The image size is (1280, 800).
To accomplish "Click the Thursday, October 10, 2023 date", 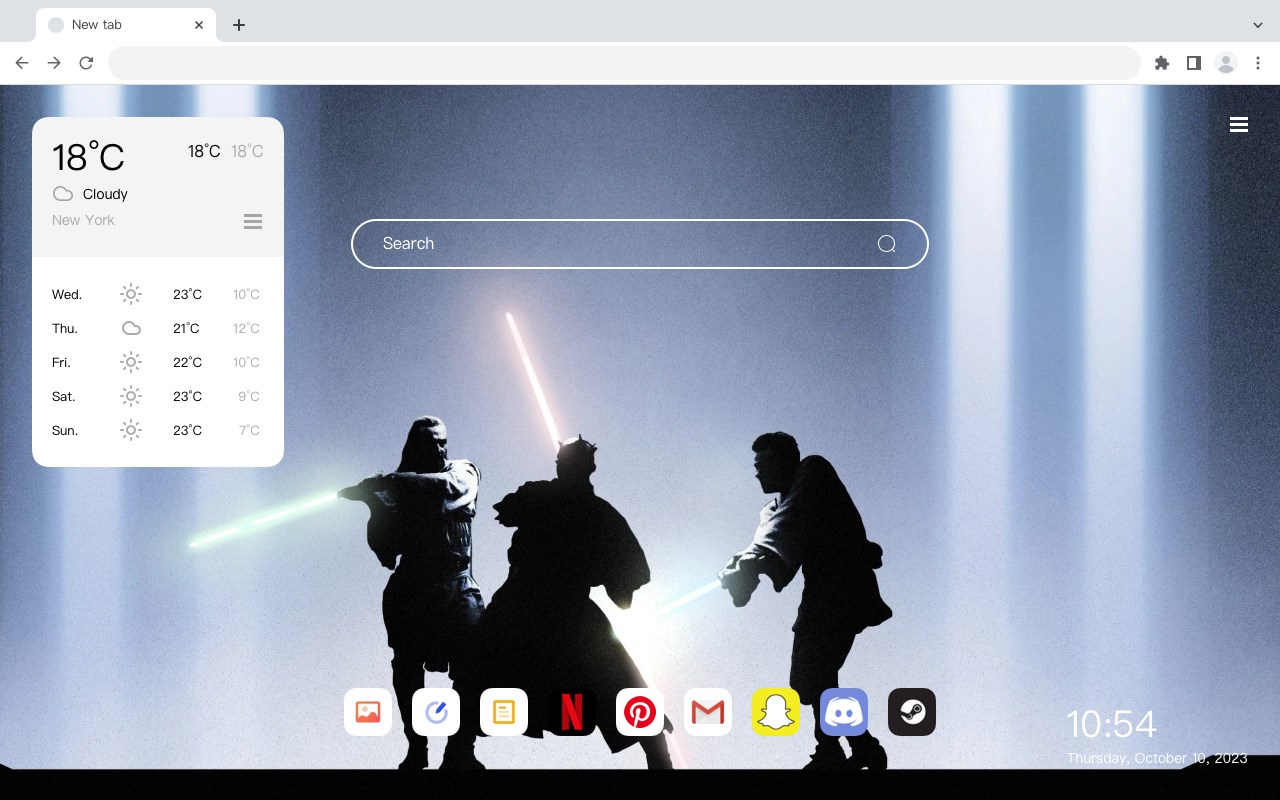I will click(1157, 758).
